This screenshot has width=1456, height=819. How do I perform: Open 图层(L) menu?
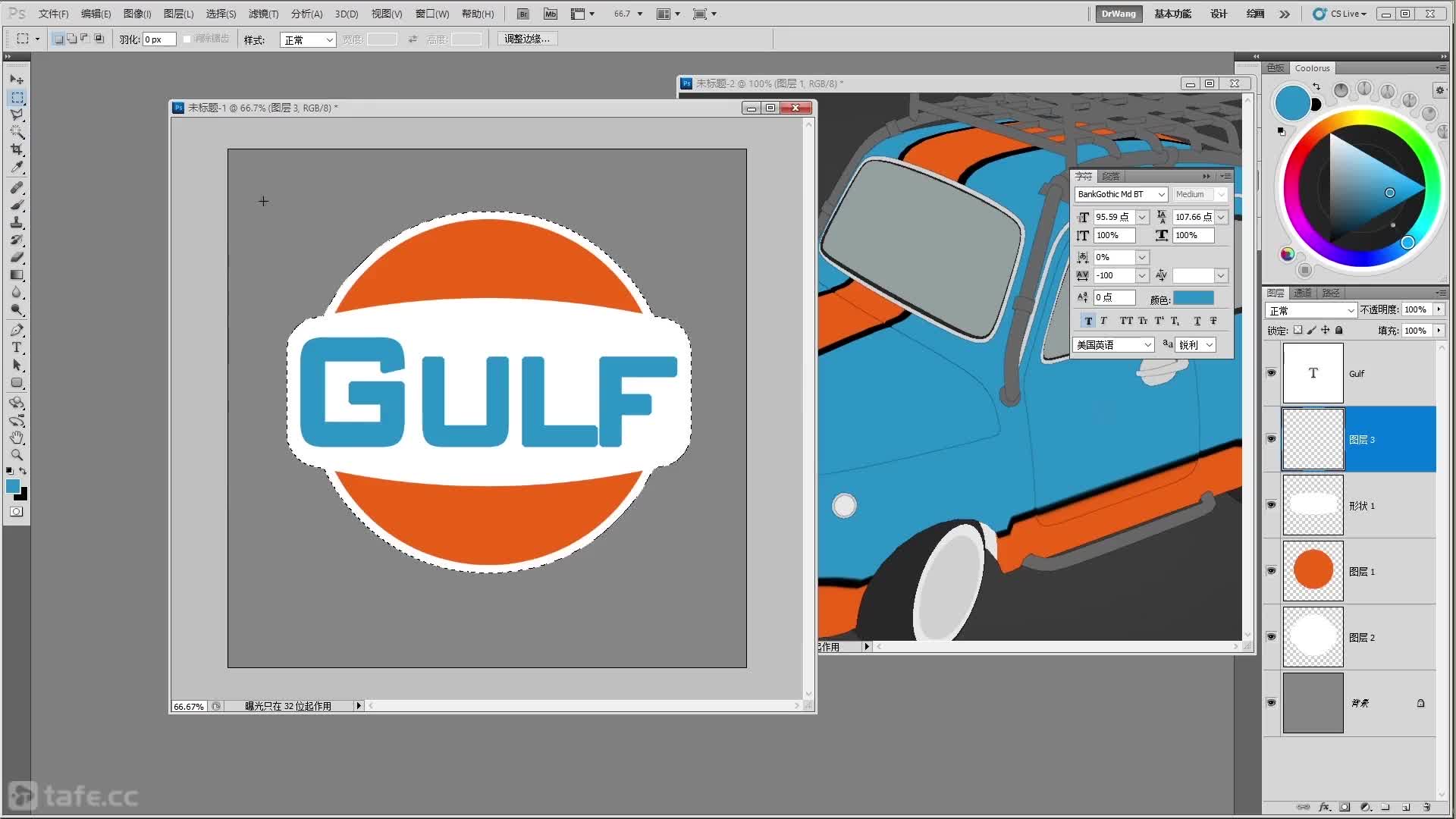(x=178, y=14)
